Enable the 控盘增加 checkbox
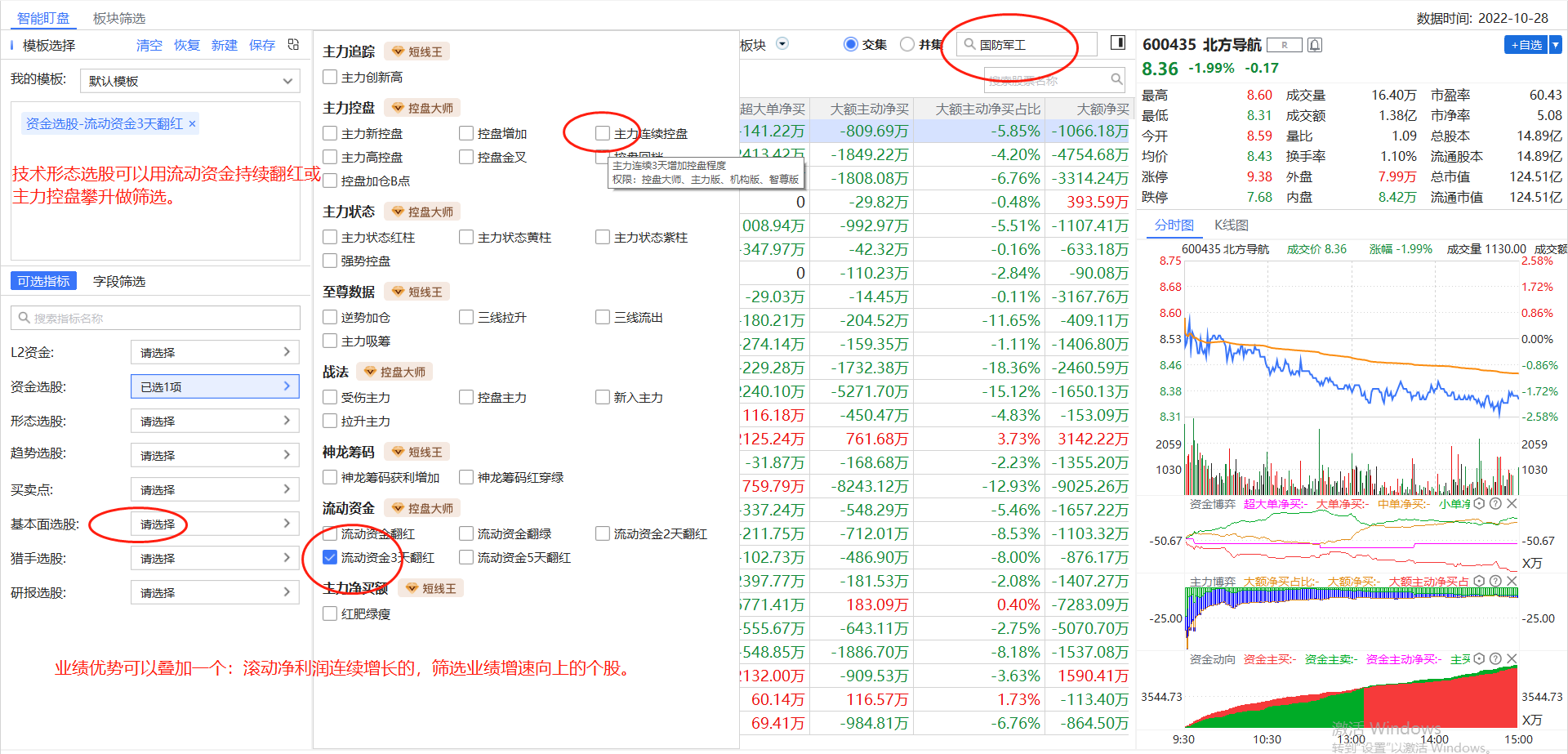Screen dimensions: 1568x754 pos(466,133)
